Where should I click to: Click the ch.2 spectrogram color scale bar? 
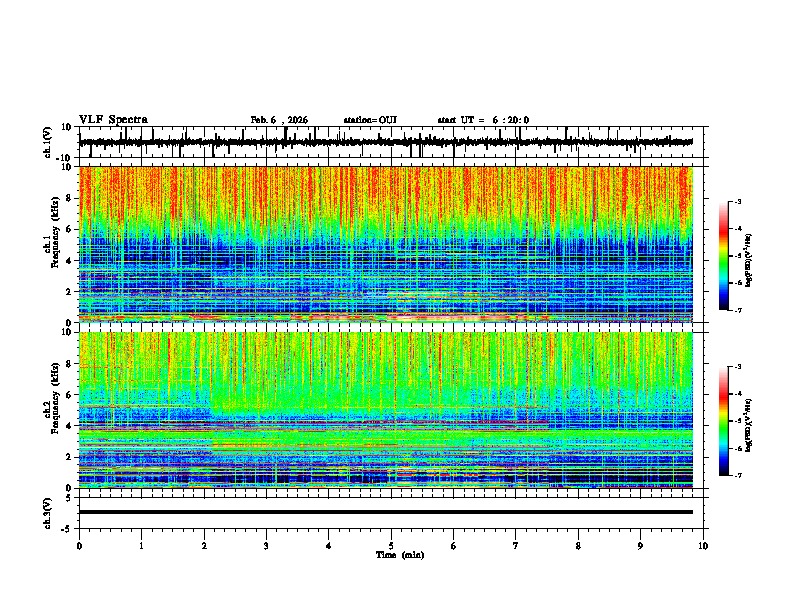(x=723, y=421)
